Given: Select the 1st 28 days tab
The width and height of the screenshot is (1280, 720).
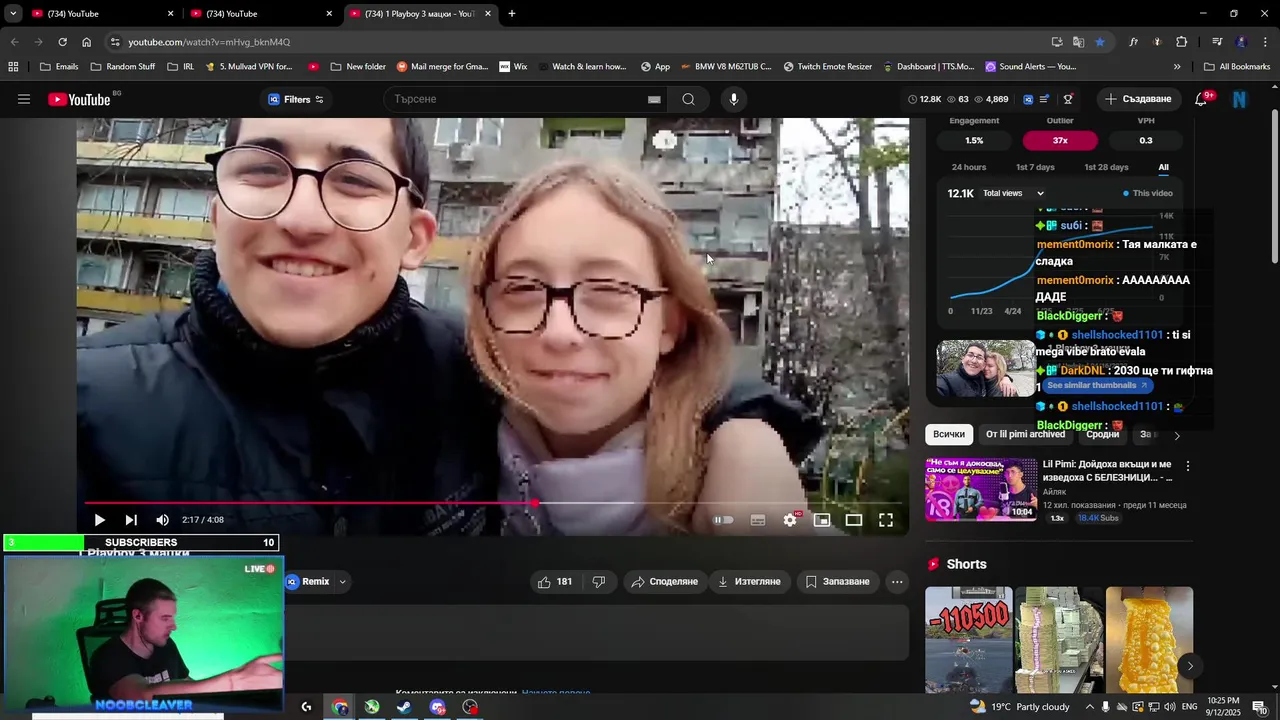Looking at the screenshot, I should tap(1106, 167).
